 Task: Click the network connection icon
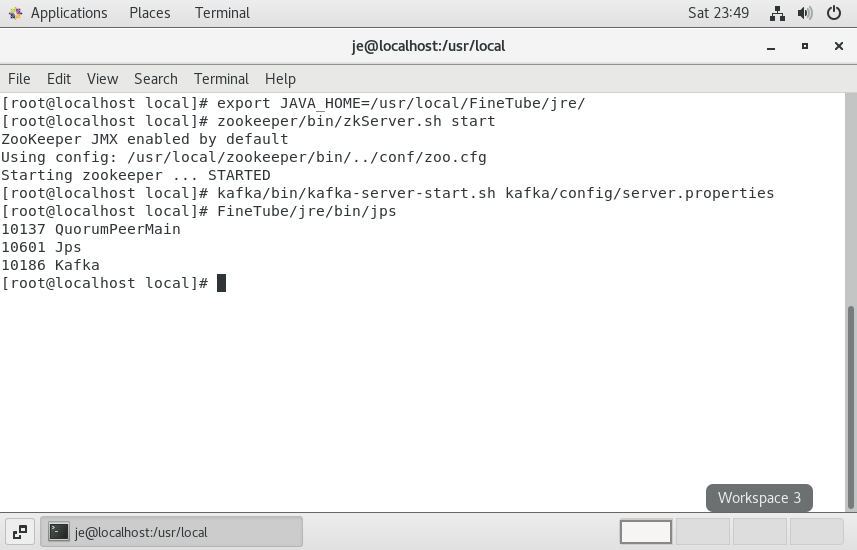coord(777,14)
